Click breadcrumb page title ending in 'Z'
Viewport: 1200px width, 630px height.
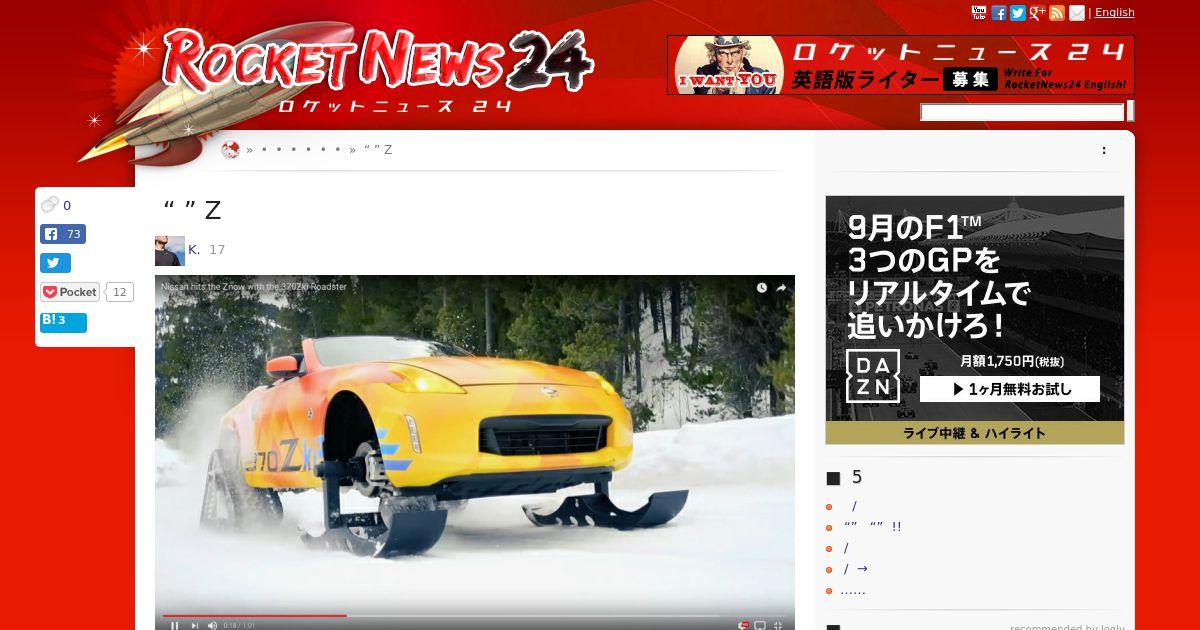378,150
